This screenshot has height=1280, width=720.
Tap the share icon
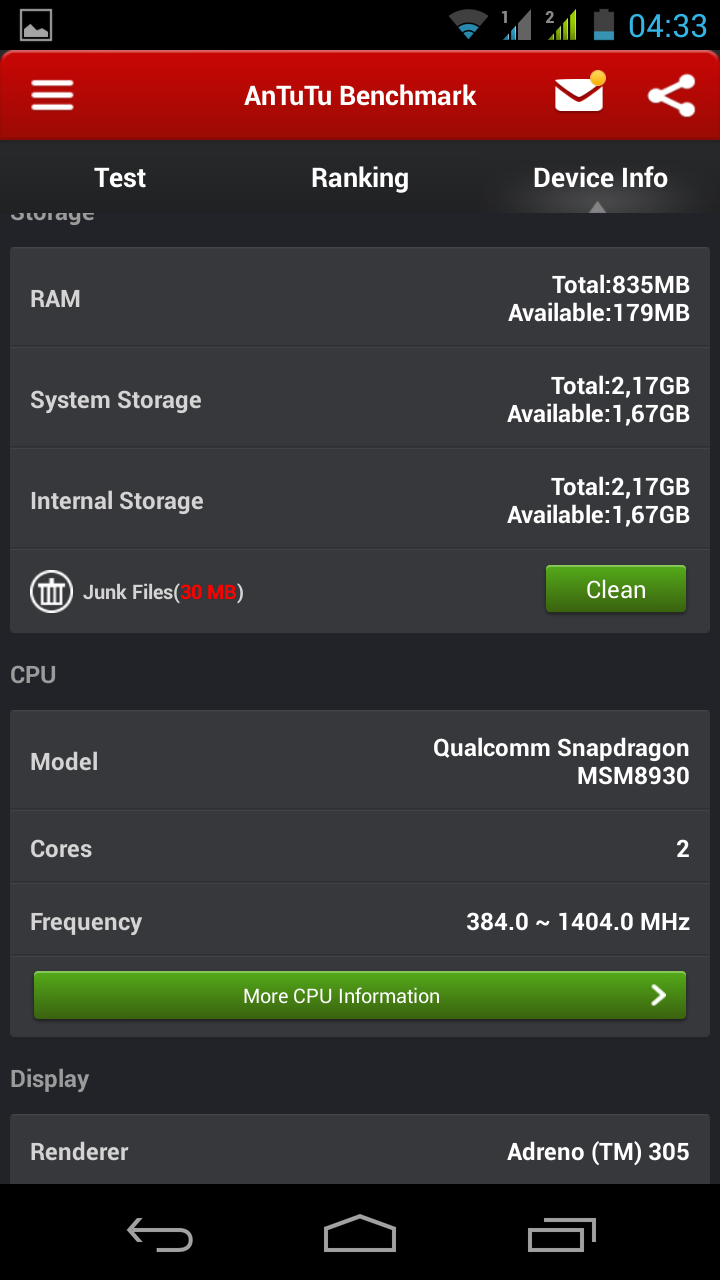click(671, 96)
